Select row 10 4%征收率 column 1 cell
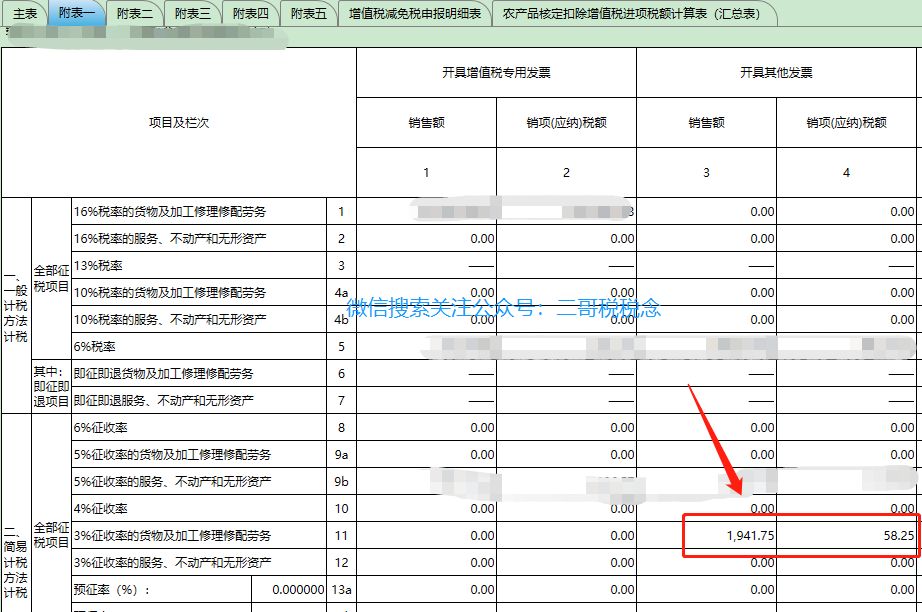Image resolution: width=922 pixels, height=612 pixels. (426, 509)
